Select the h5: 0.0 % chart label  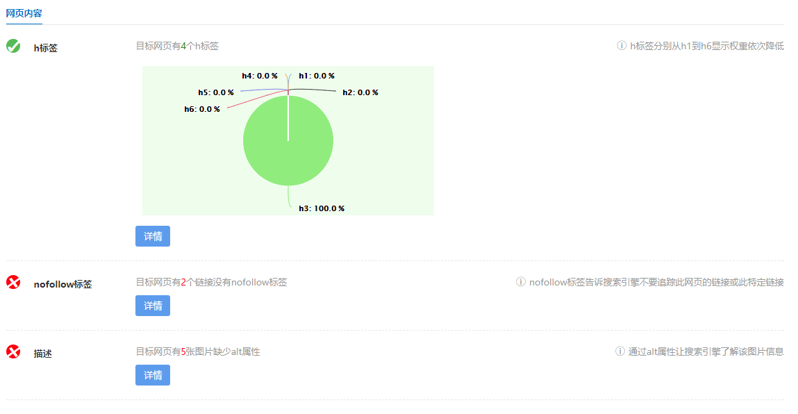[216, 93]
